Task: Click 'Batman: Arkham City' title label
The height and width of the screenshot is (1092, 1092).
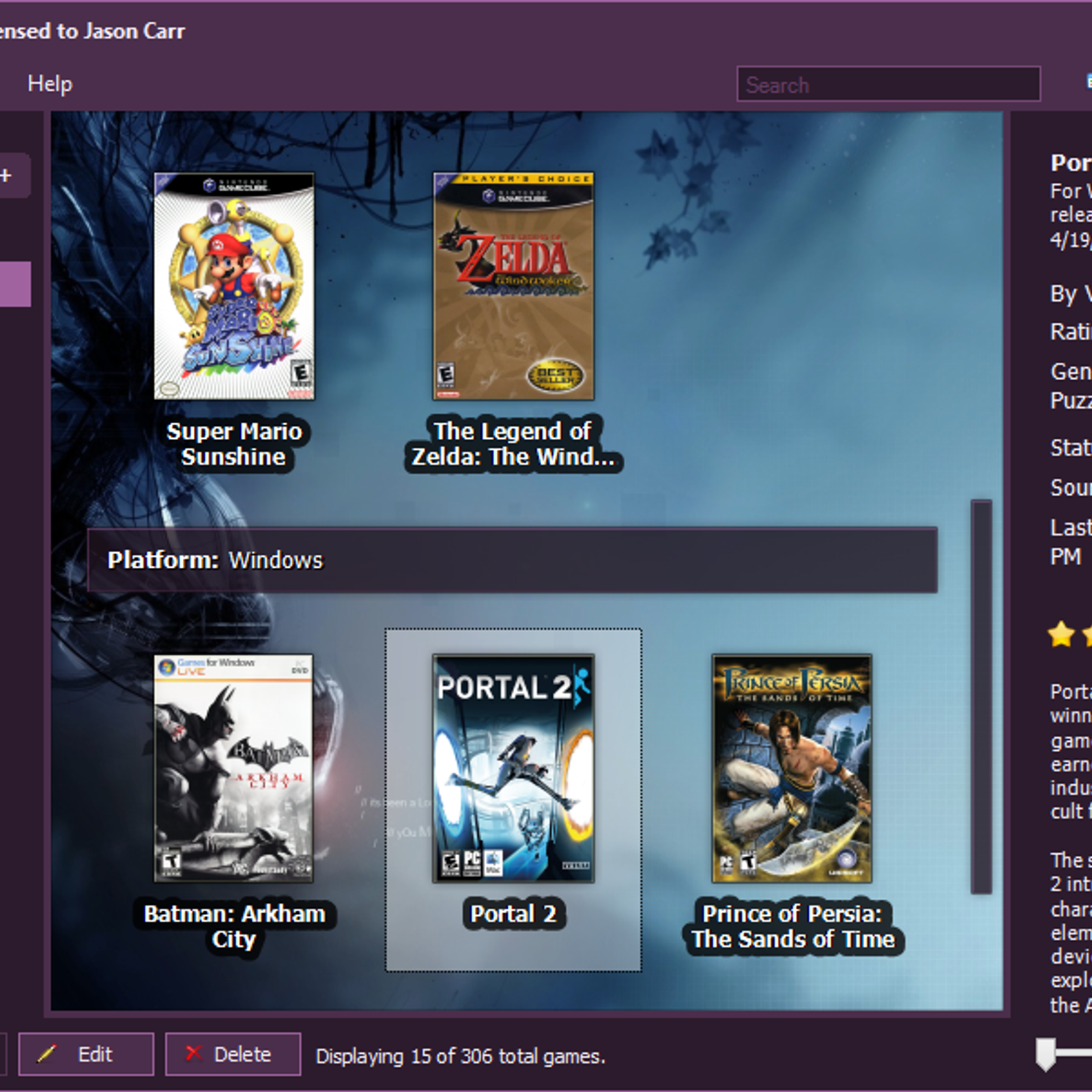Action: pyautogui.click(x=234, y=926)
